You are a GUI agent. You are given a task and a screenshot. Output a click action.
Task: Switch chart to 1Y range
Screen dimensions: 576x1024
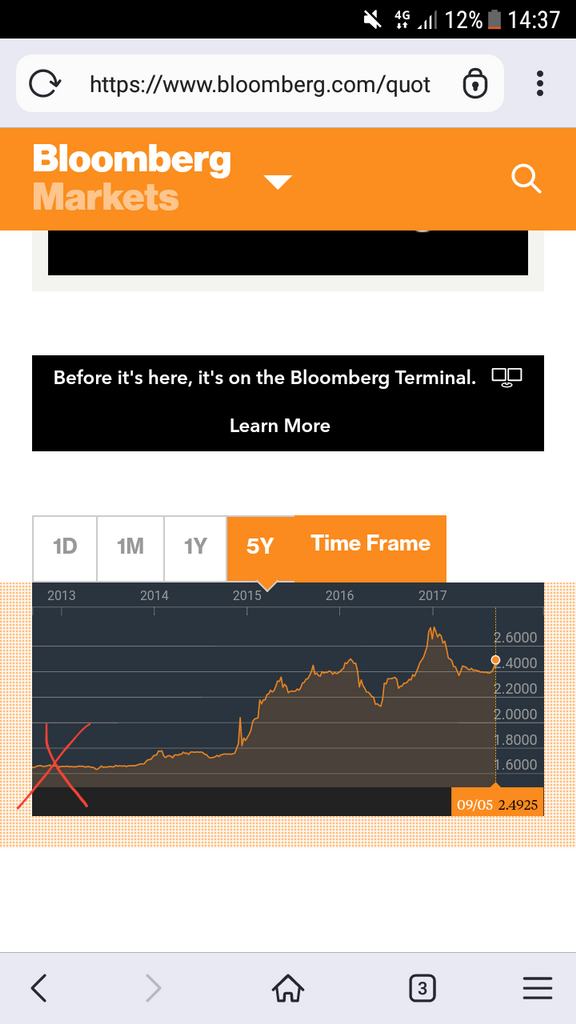coord(195,548)
